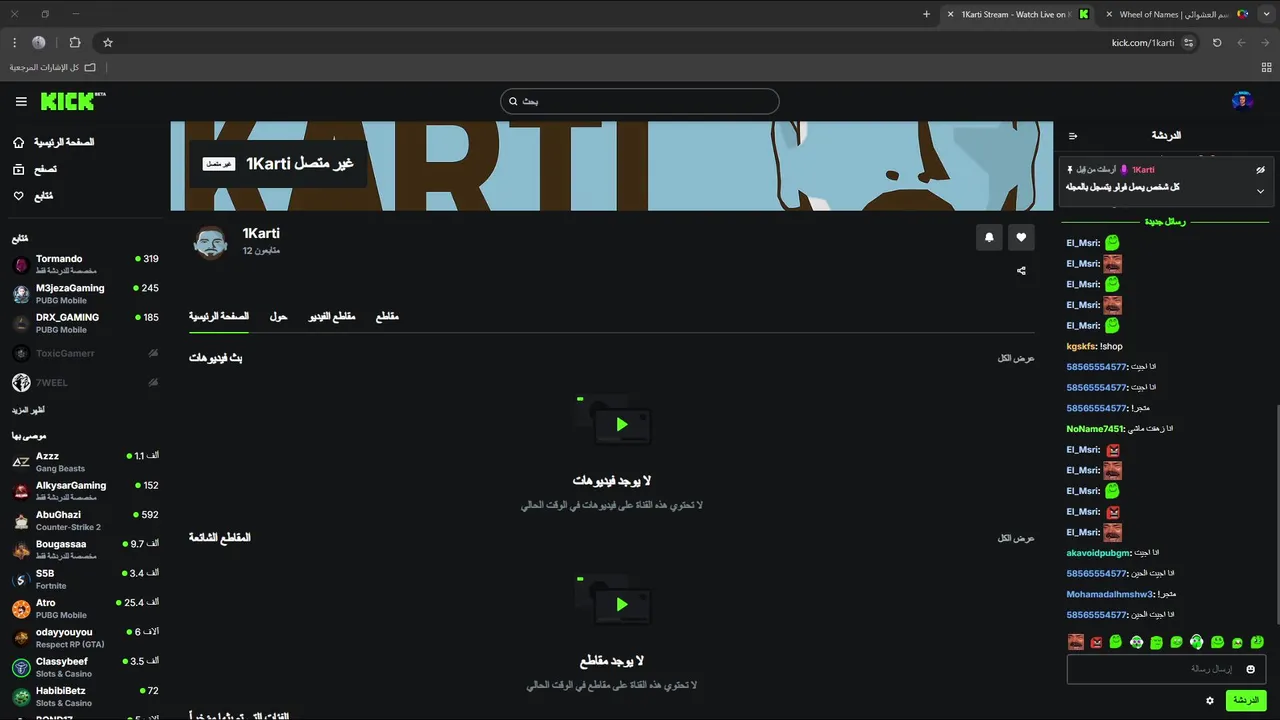Open the user profile avatar at top right
The width and height of the screenshot is (1280, 720).
(1243, 101)
